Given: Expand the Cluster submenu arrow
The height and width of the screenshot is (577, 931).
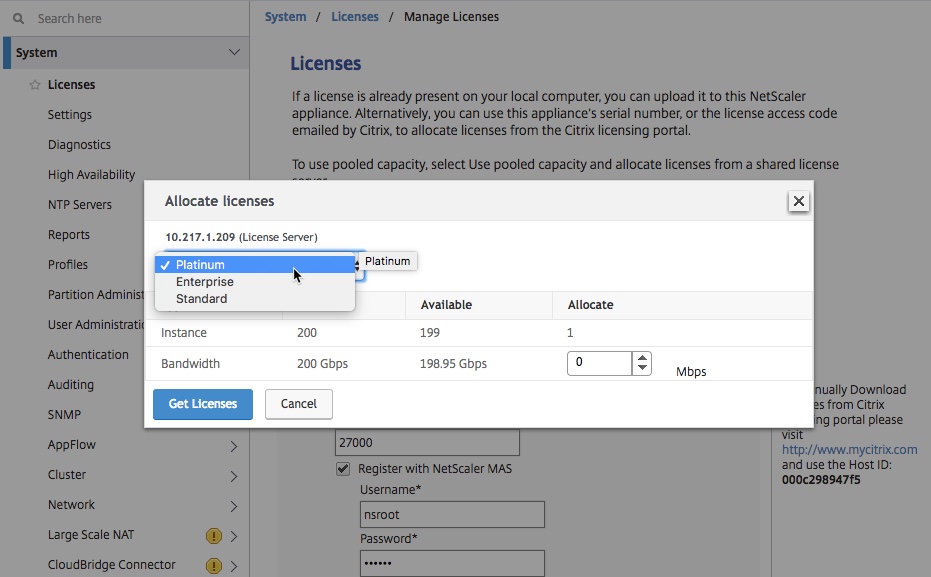Looking at the screenshot, I should point(234,476).
